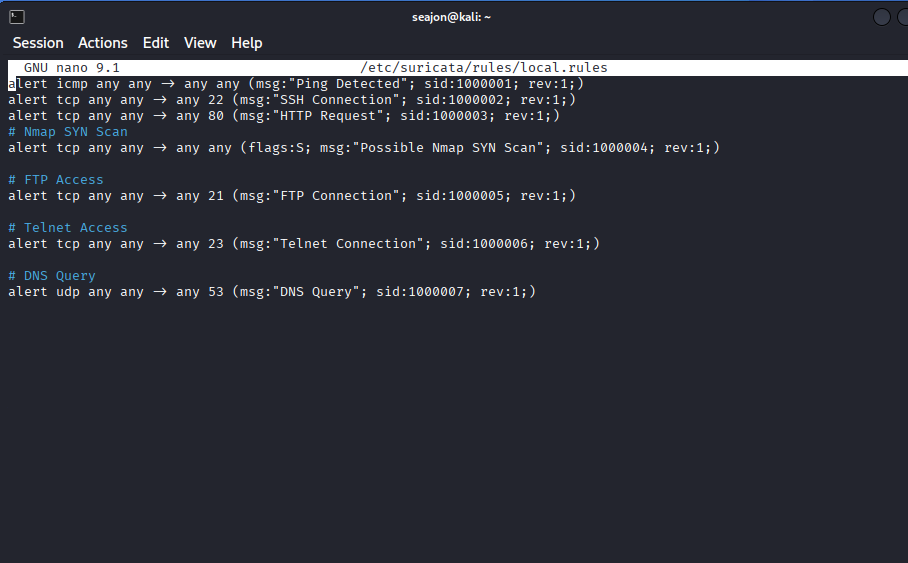Click the HTTP Request rule text
Image resolution: width=908 pixels, height=563 pixels.
tap(284, 116)
